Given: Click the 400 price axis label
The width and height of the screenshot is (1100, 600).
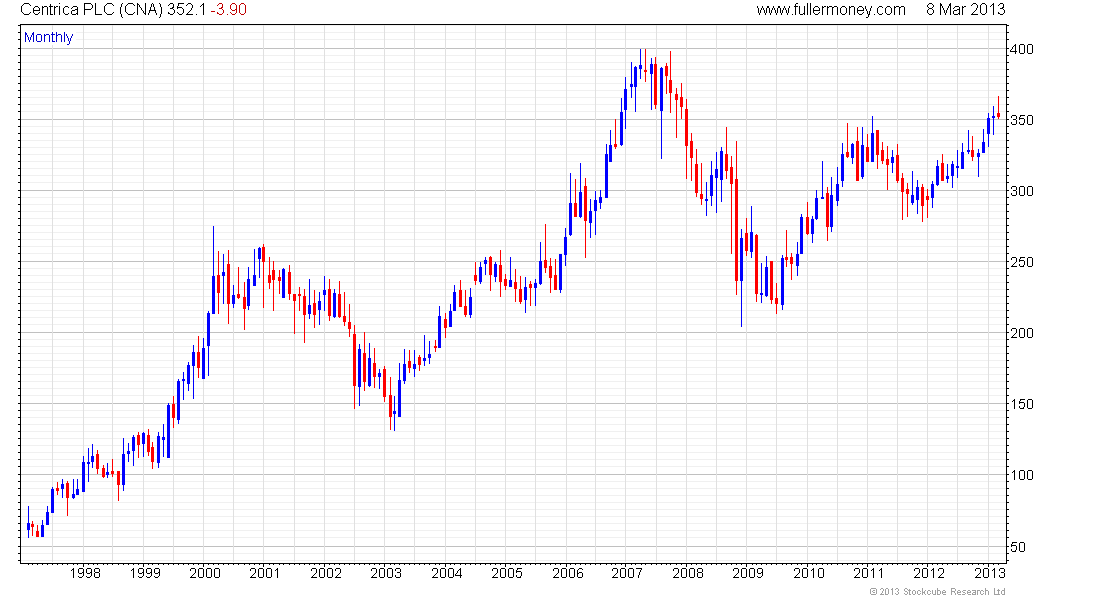Looking at the screenshot, I should point(1021,49).
